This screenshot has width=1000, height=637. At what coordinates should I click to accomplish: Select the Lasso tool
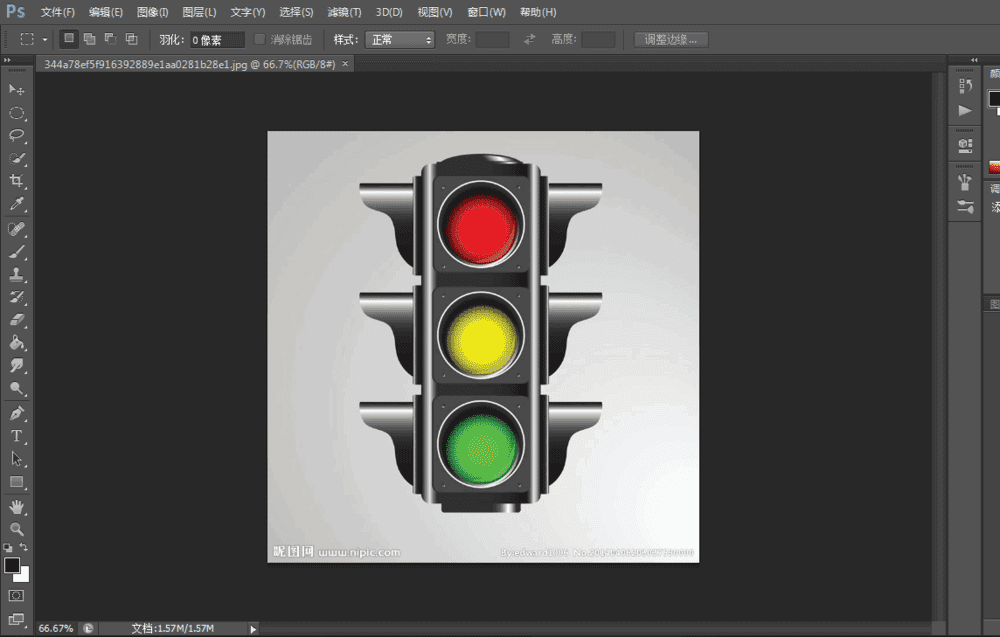(17, 136)
